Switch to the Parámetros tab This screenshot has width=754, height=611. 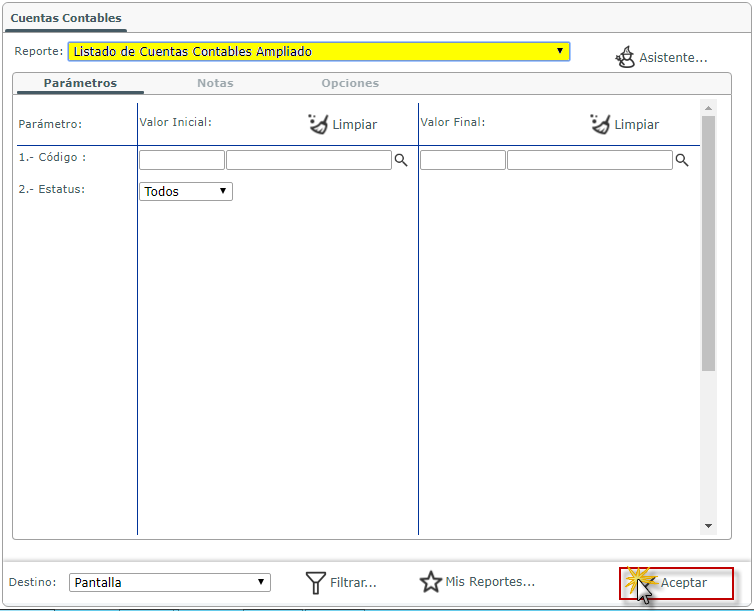pyautogui.click(x=80, y=83)
